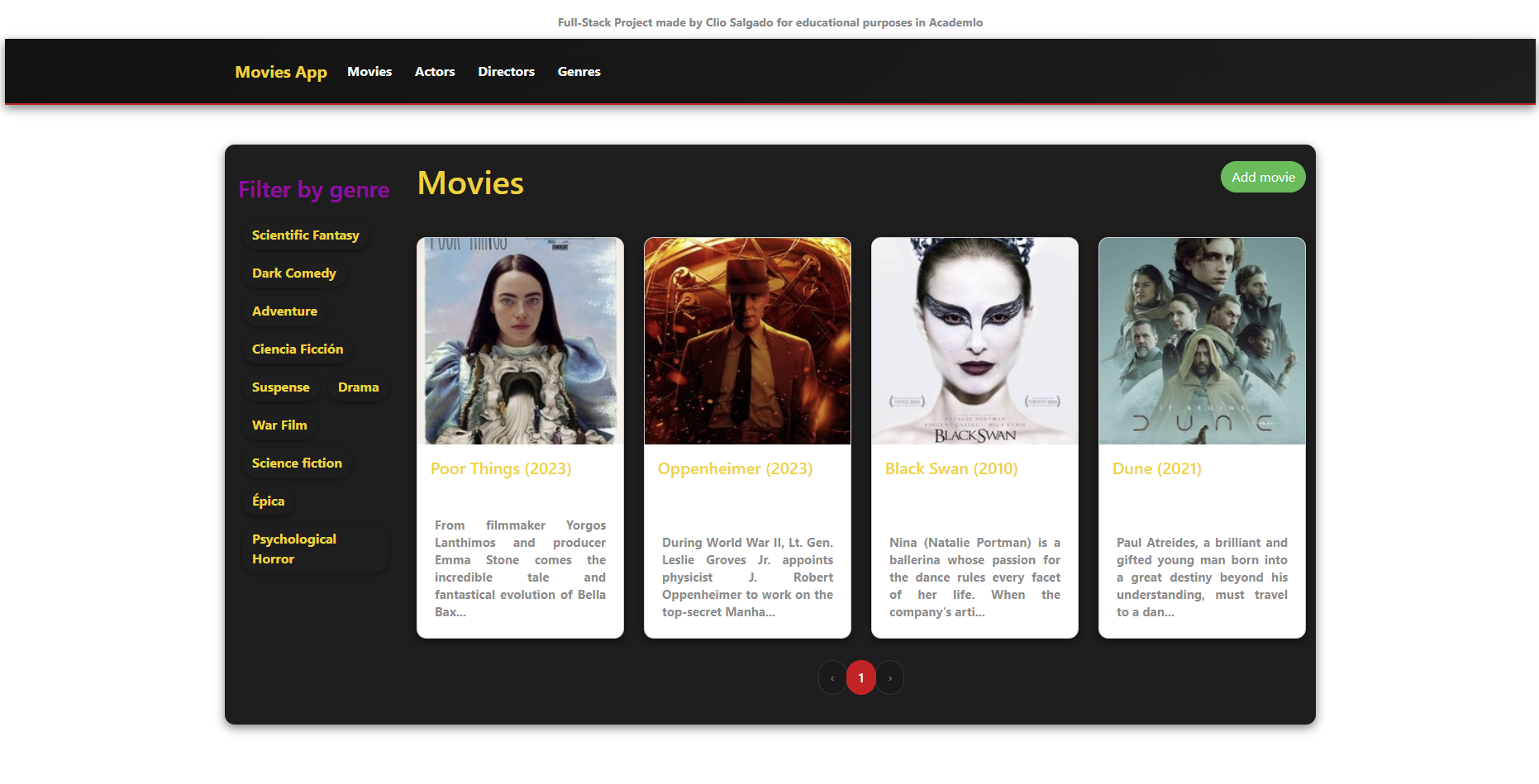Open the Dune poster image
The height and width of the screenshot is (784, 1539).
[x=1202, y=341]
